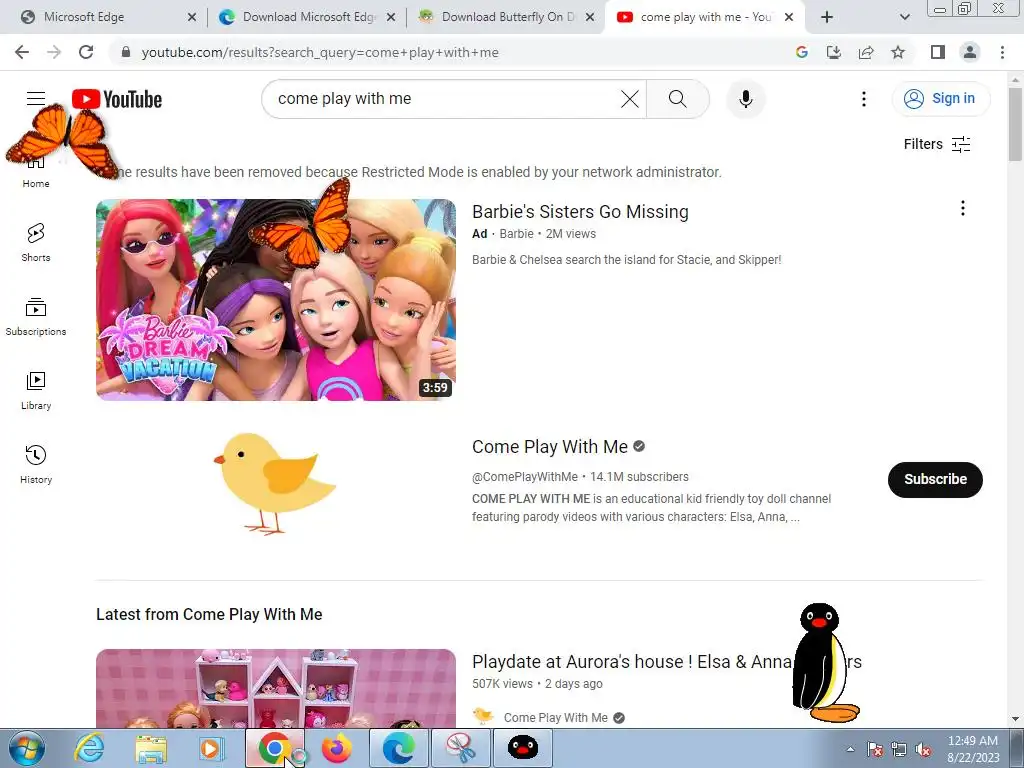The width and height of the screenshot is (1024, 768).
Task: Open a new browser tab
Action: [x=827, y=17]
